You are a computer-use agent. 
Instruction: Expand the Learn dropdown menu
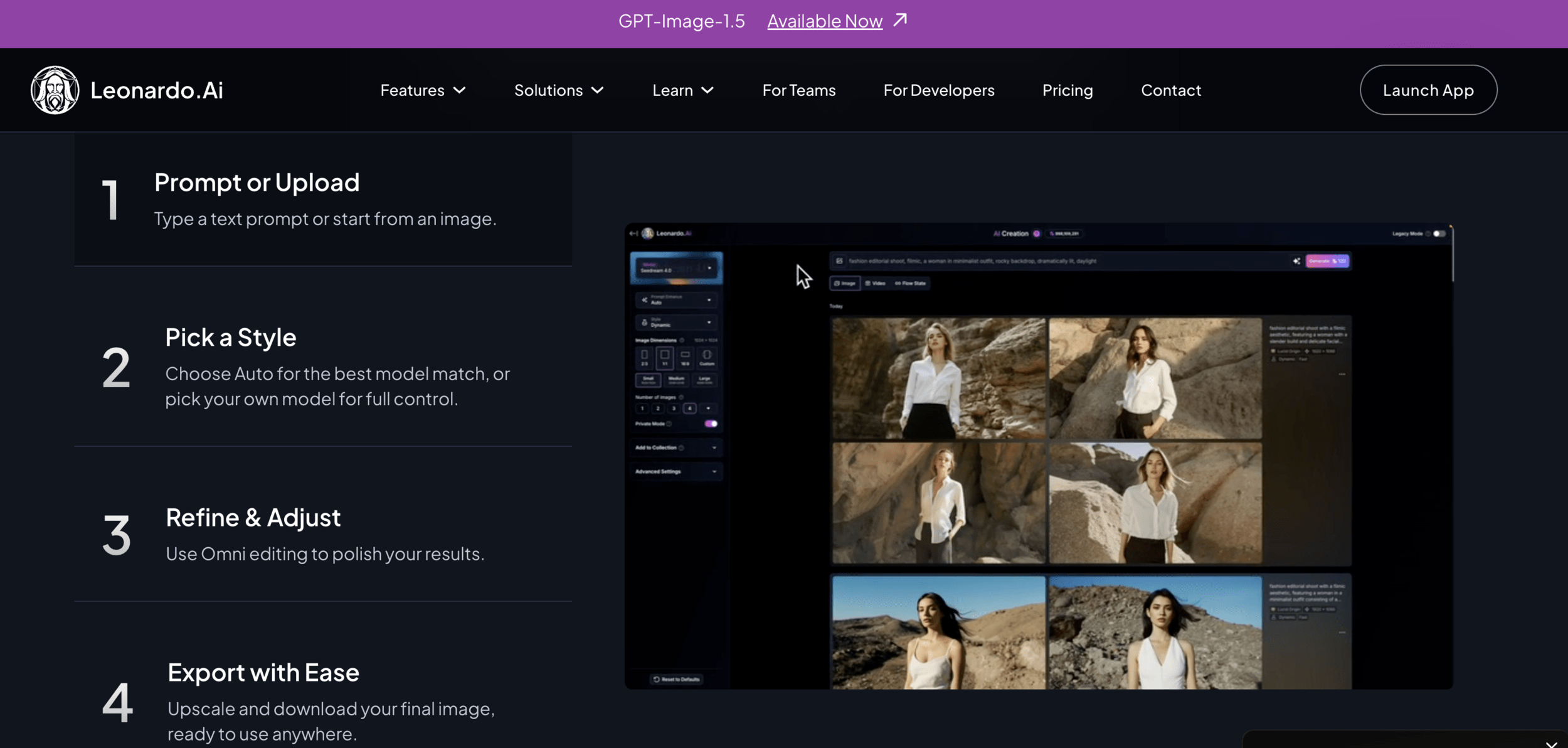(682, 90)
